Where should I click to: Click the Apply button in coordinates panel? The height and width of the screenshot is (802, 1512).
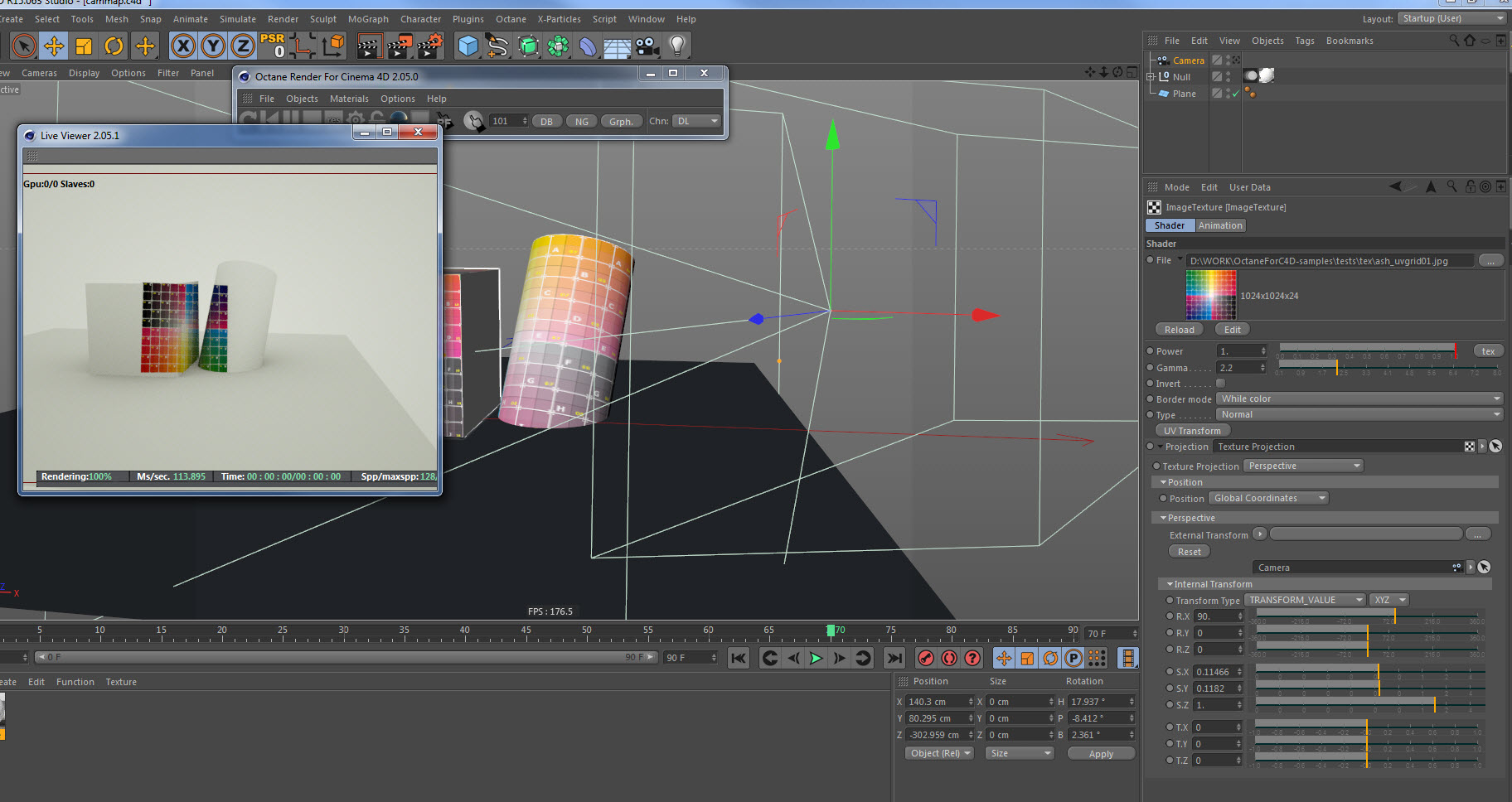pyautogui.click(x=1101, y=754)
